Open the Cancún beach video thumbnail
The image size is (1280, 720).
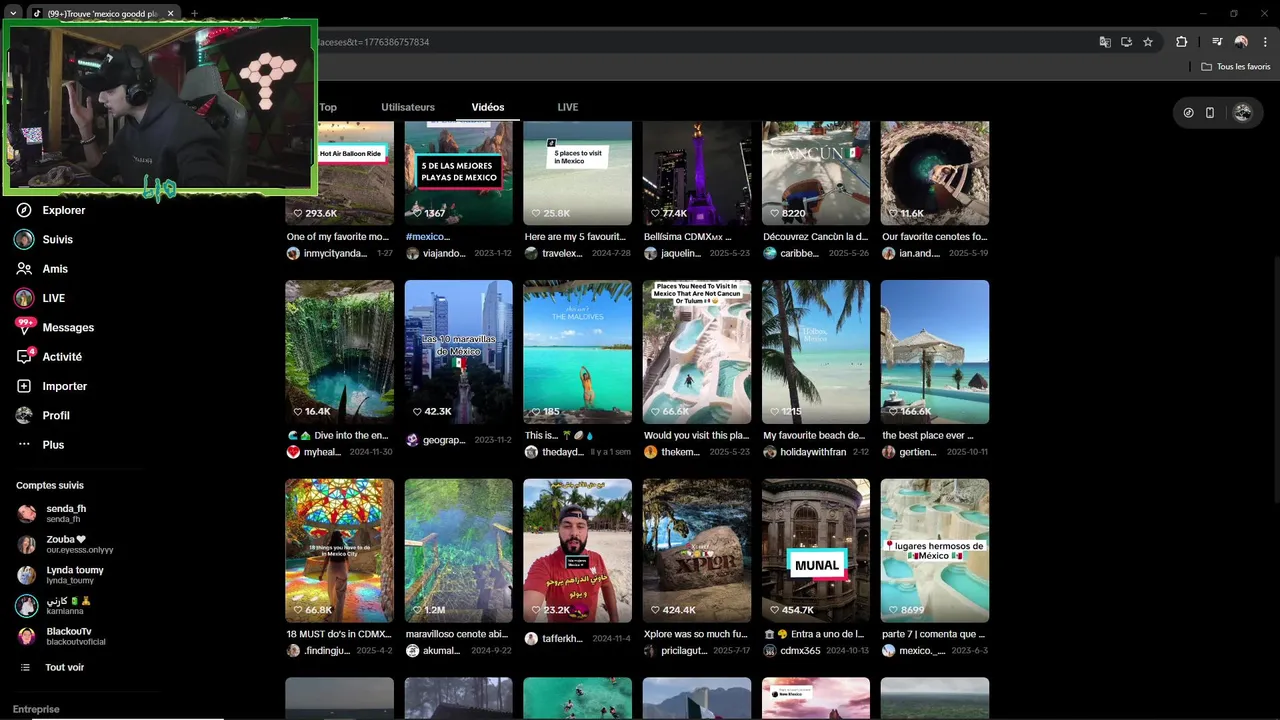point(816,173)
